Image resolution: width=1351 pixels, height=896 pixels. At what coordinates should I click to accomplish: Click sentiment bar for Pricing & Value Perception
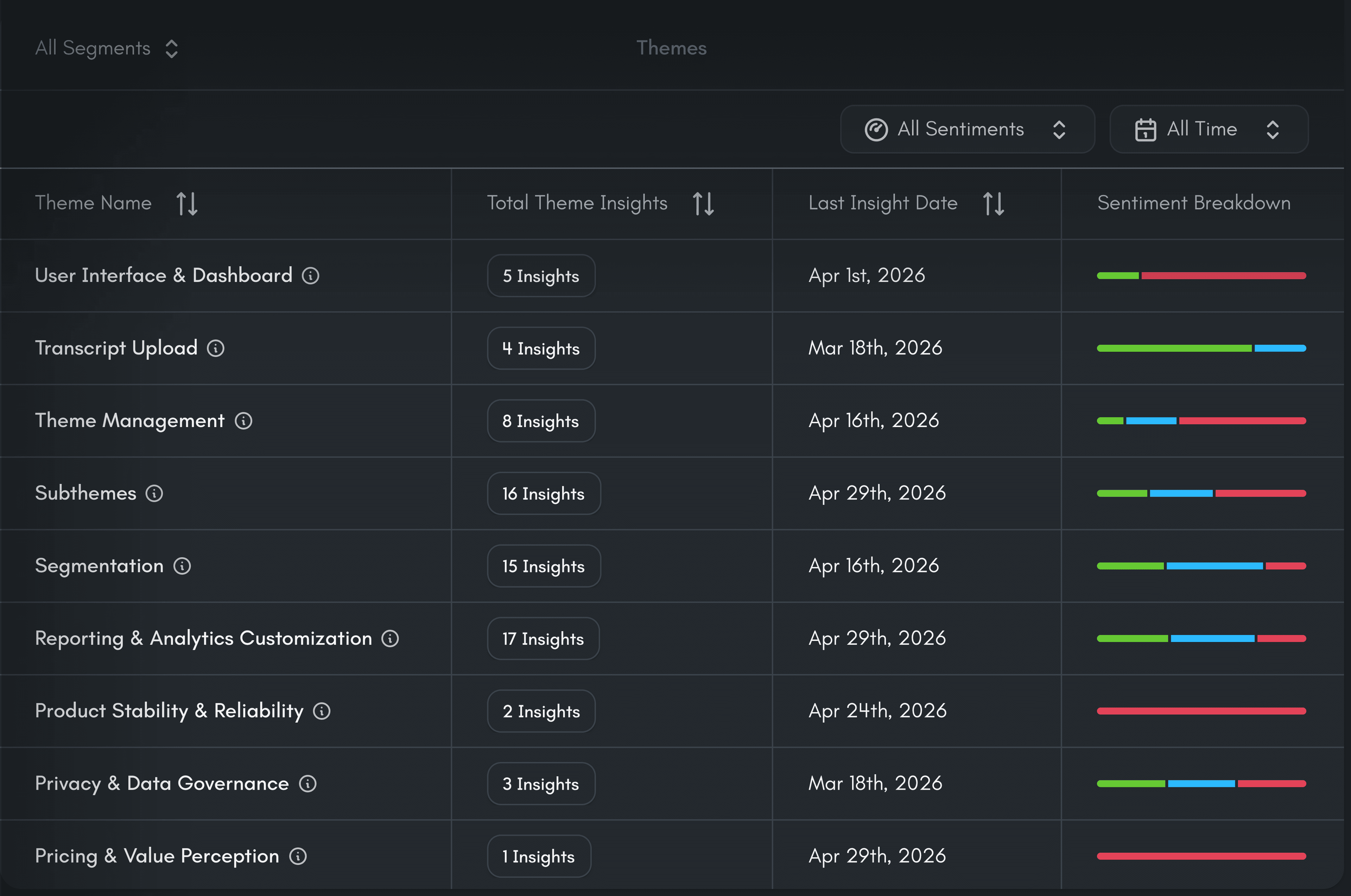pos(1201,857)
